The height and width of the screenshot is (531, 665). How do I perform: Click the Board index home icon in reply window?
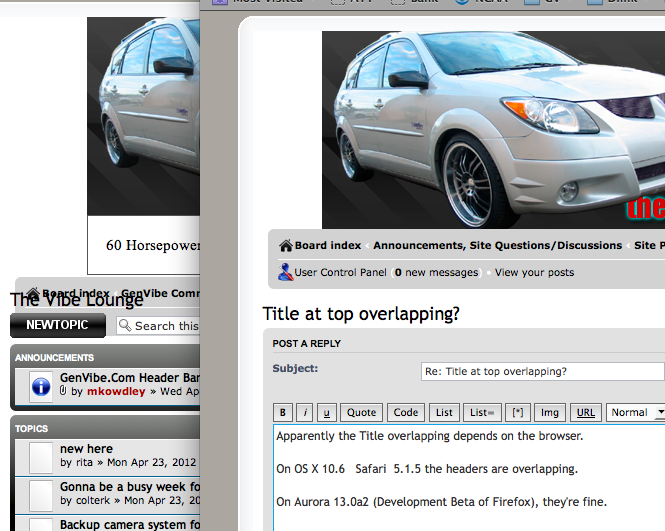pos(286,246)
